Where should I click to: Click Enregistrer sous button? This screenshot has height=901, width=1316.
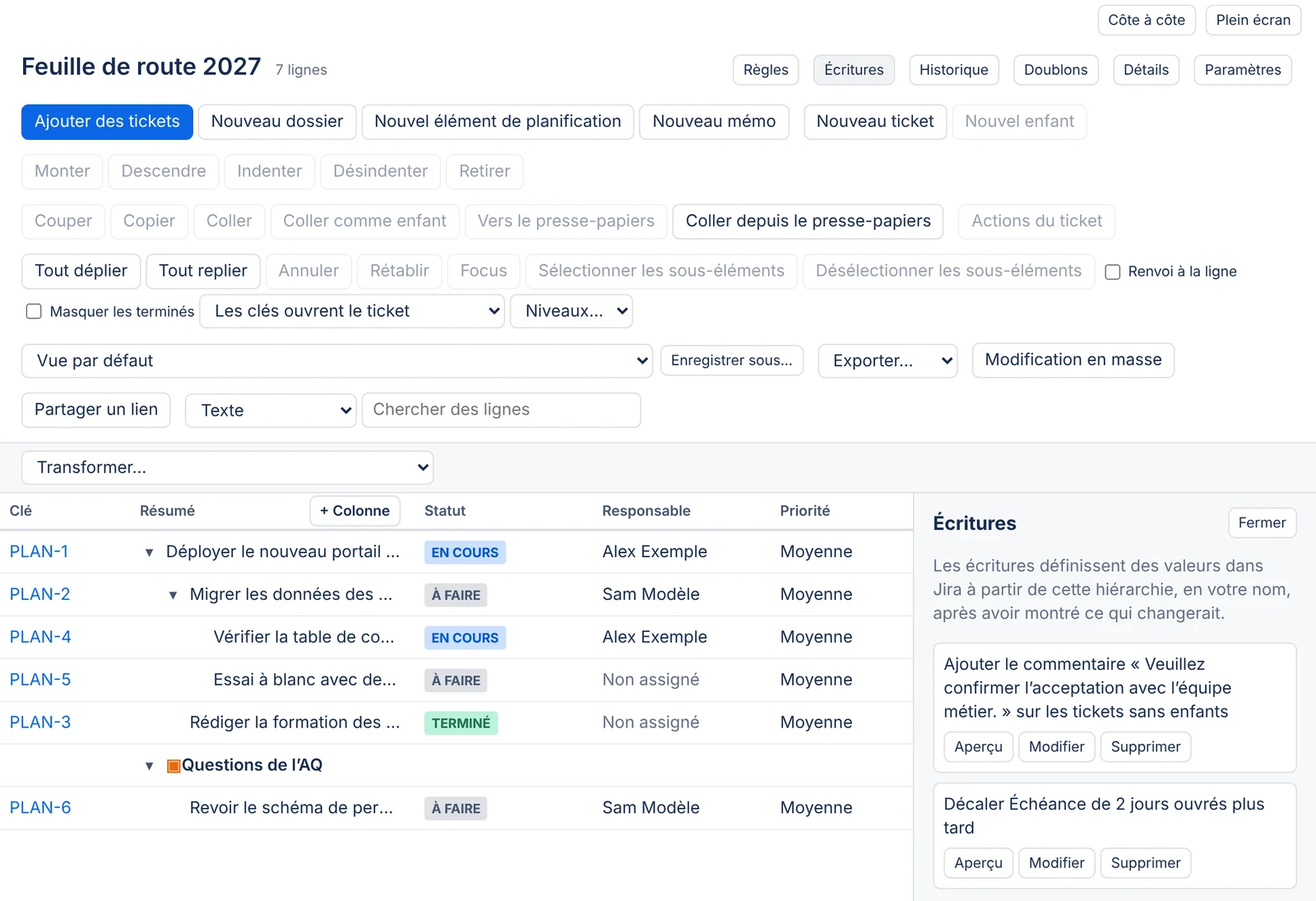732,360
